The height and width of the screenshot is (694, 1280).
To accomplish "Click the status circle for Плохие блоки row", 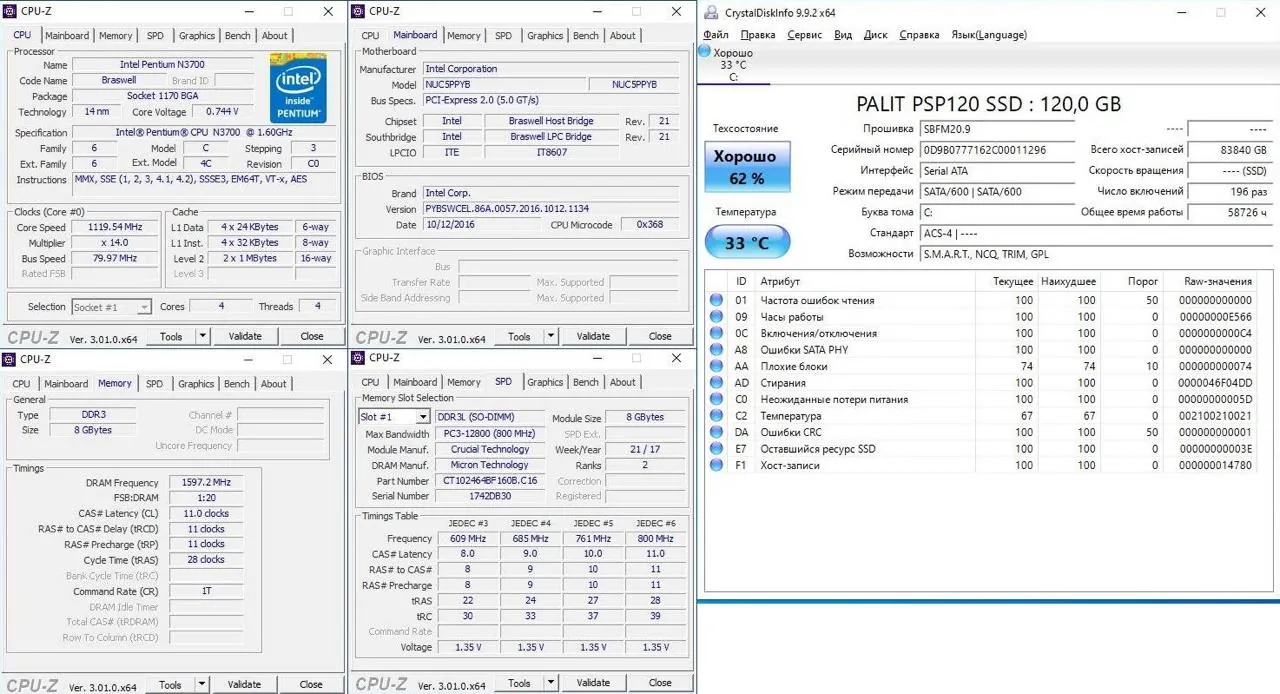I will 716,366.
